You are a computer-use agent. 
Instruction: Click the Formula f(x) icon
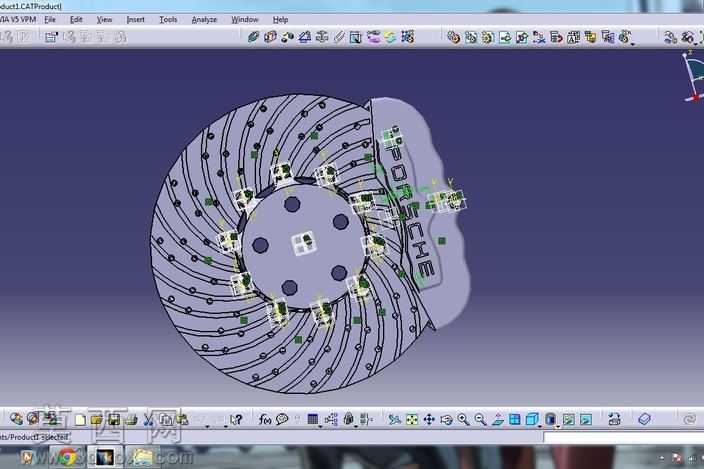(x=264, y=419)
